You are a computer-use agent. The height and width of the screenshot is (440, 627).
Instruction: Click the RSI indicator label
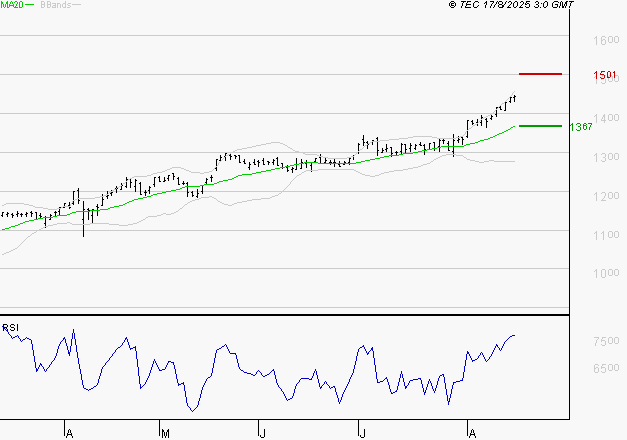(10, 327)
